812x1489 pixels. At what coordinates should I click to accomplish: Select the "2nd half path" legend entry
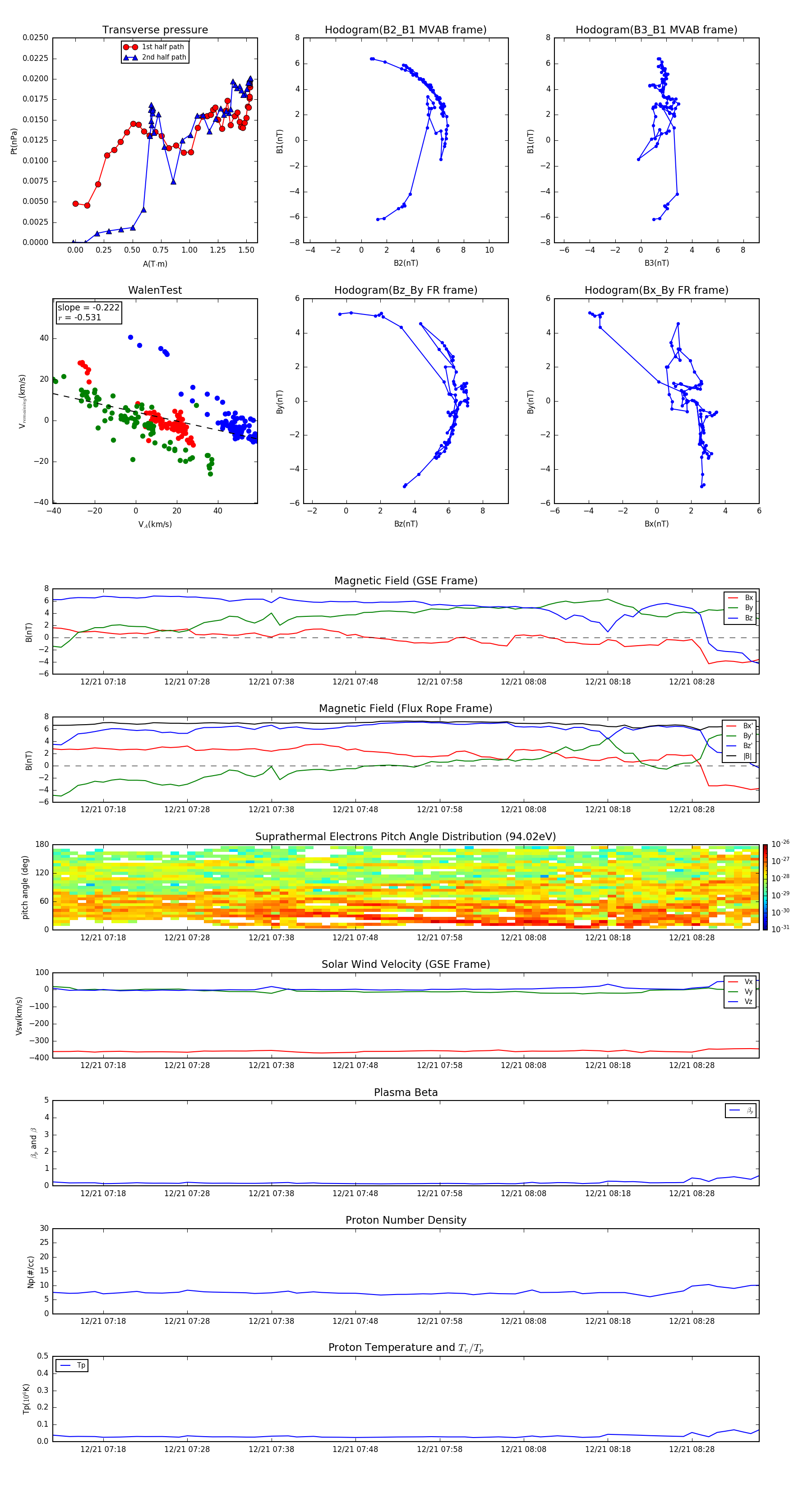click(155, 57)
